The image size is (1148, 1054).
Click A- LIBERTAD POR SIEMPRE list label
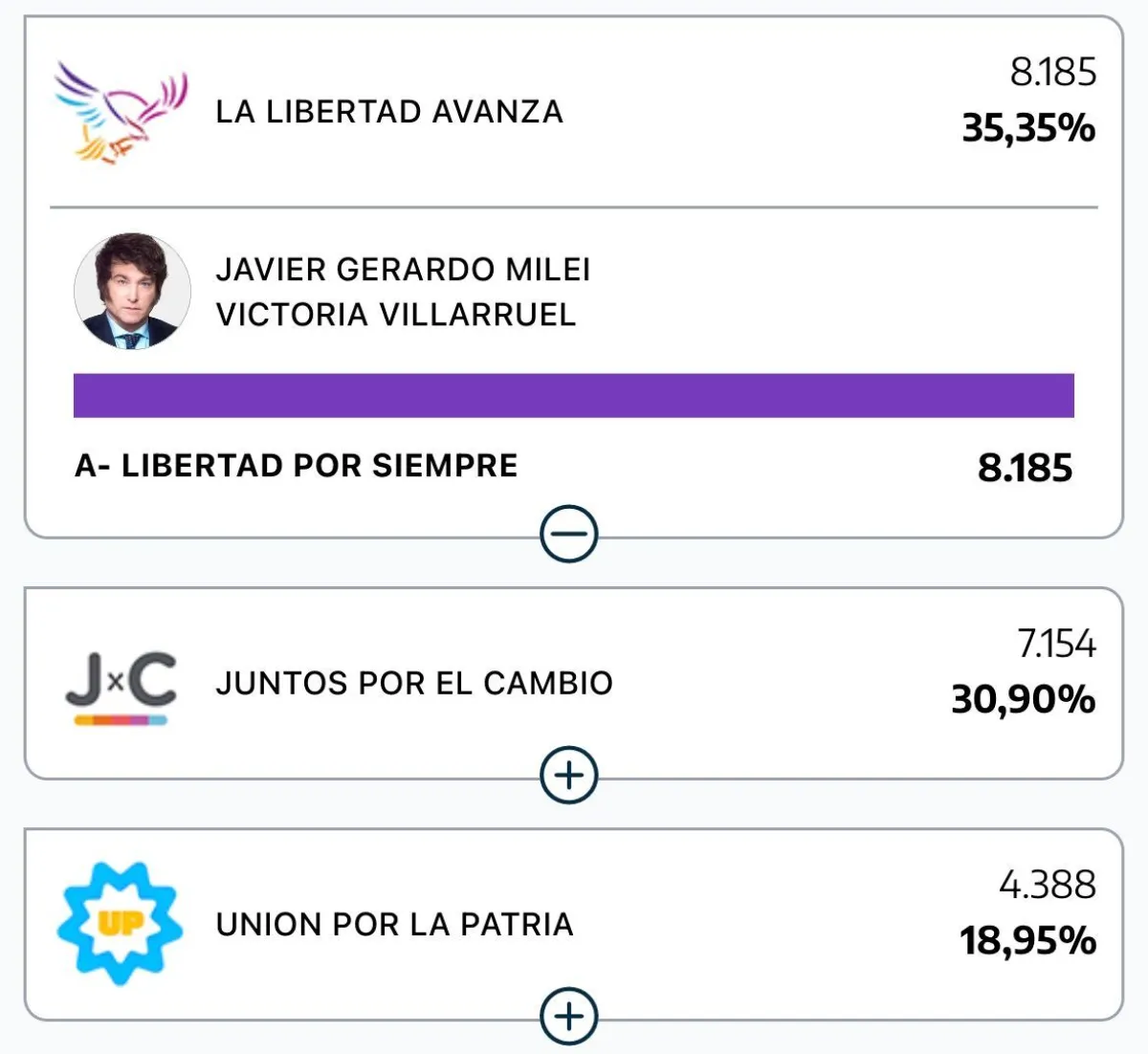pos(297,466)
